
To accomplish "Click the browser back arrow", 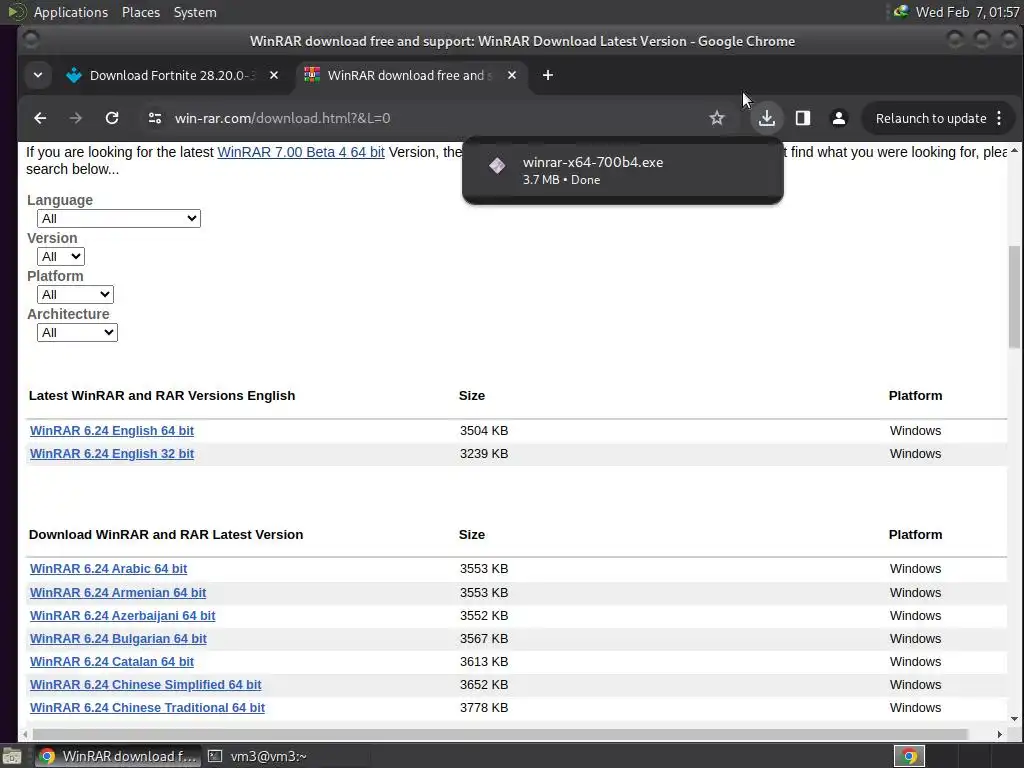I will [x=40, y=118].
